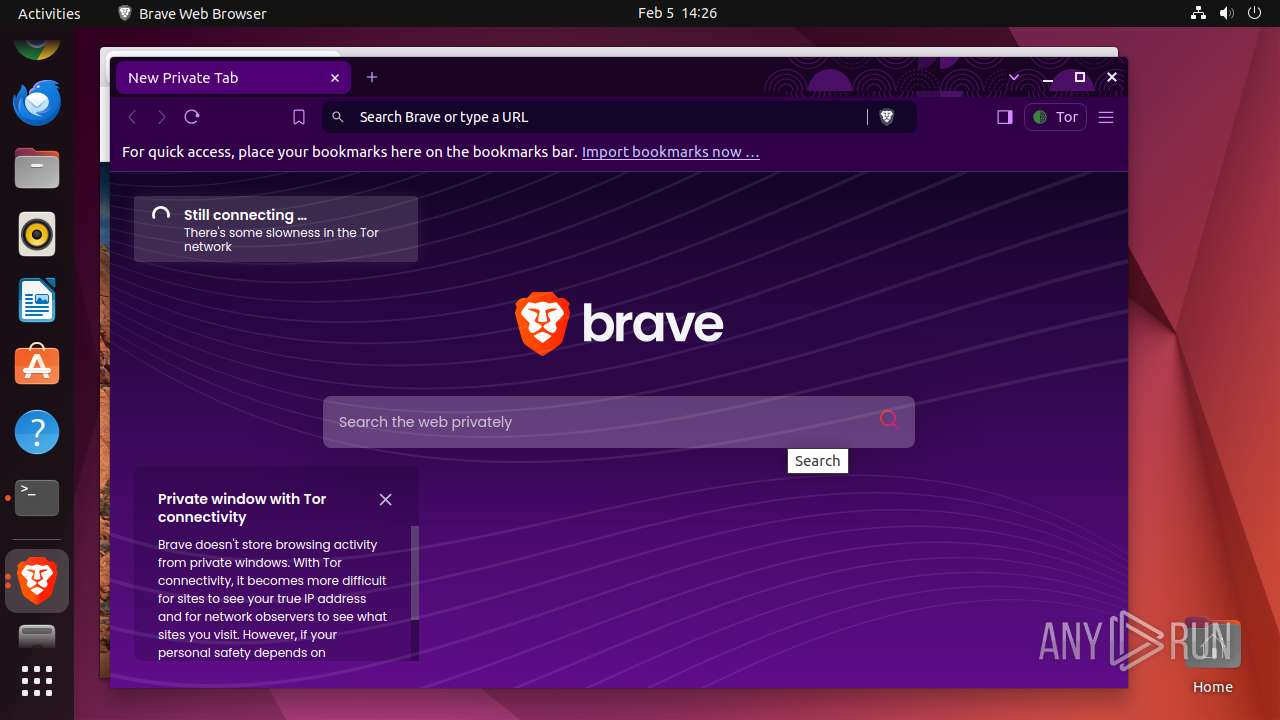The image size is (1280, 720).
Task: Focus the Search Brave or type a URL bar
Action: click(x=619, y=117)
